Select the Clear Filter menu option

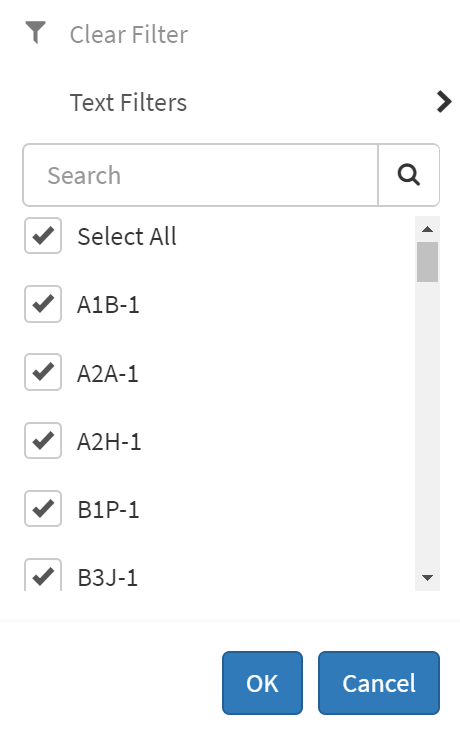(x=129, y=34)
